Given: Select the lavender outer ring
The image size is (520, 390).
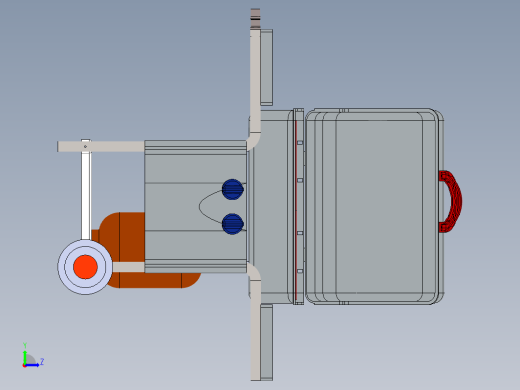Looking at the screenshot, I should coord(85,267).
